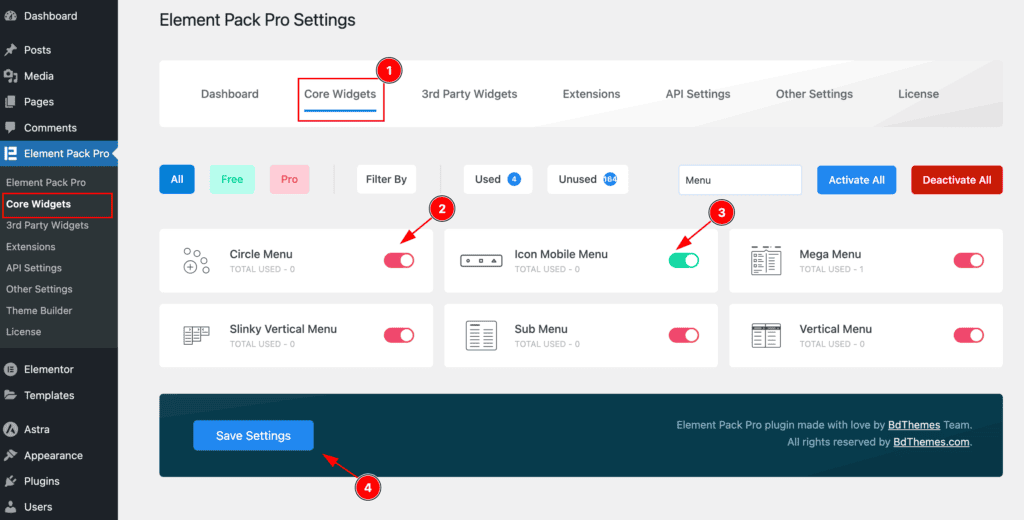Click the Mega Menu title text
The image size is (1024, 520).
[x=830, y=254]
